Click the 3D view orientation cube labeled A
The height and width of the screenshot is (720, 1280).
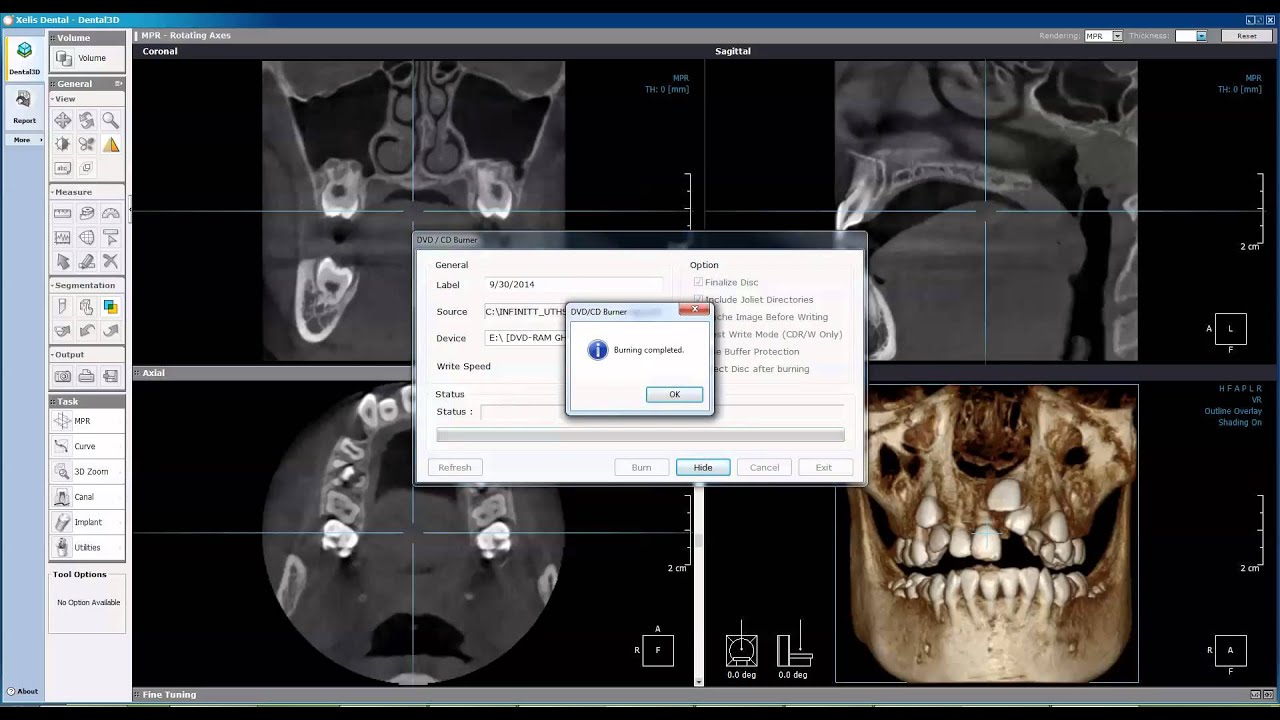(x=1230, y=650)
